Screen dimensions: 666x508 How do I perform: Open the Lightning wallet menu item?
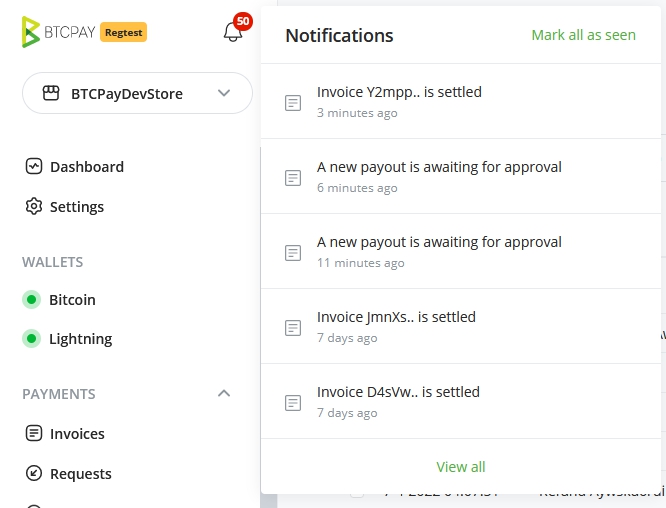[x=80, y=339]
